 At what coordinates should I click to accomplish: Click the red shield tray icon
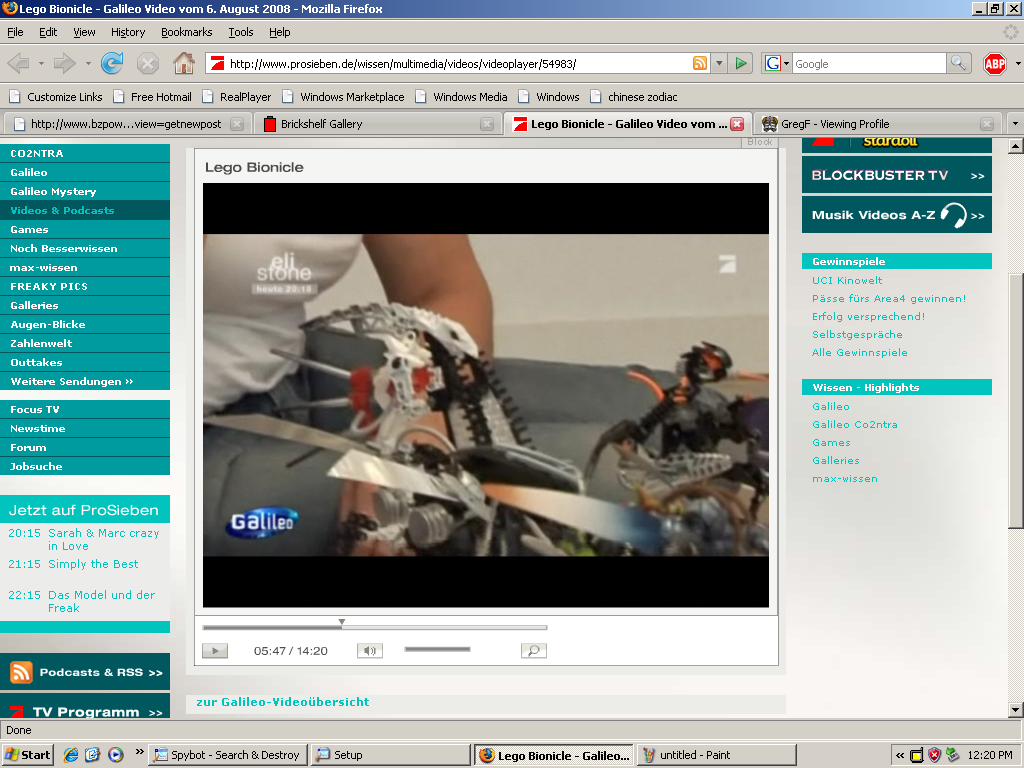[x=935, y=755]
